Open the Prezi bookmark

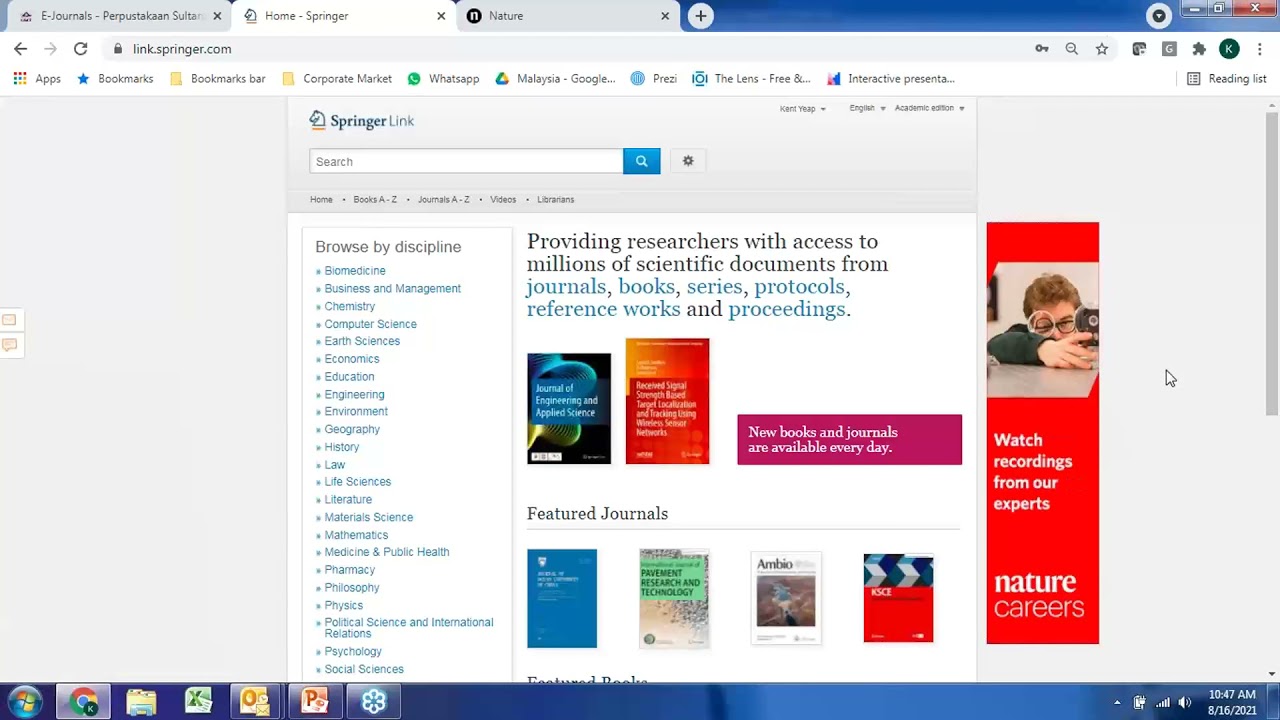pos(654,79)
